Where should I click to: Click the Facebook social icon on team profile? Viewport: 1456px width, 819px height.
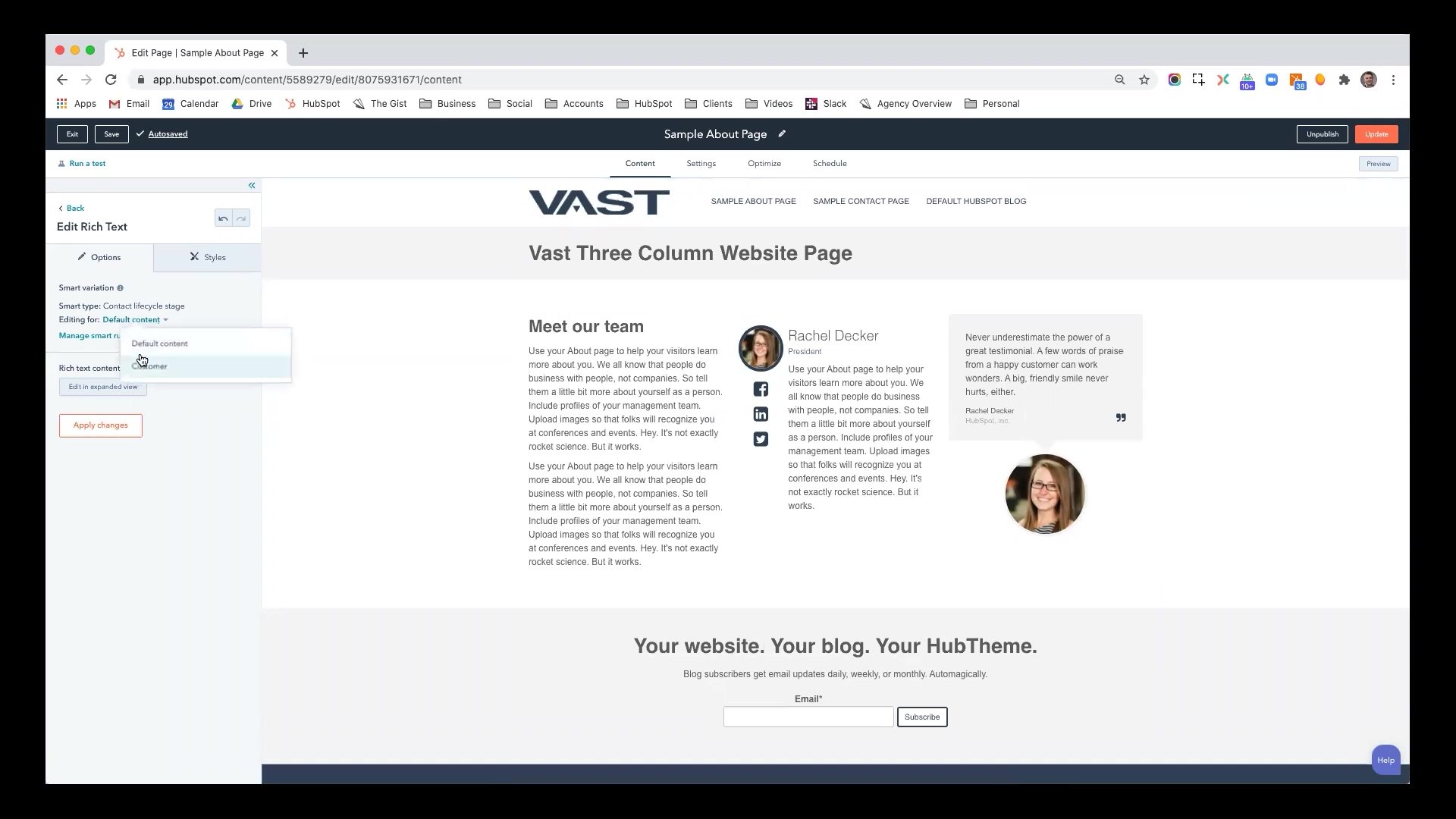[x=761, y=389]
